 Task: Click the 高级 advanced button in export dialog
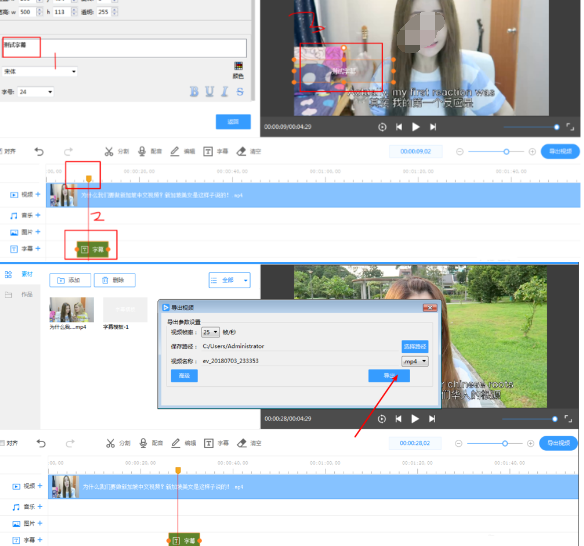[184, 375]
